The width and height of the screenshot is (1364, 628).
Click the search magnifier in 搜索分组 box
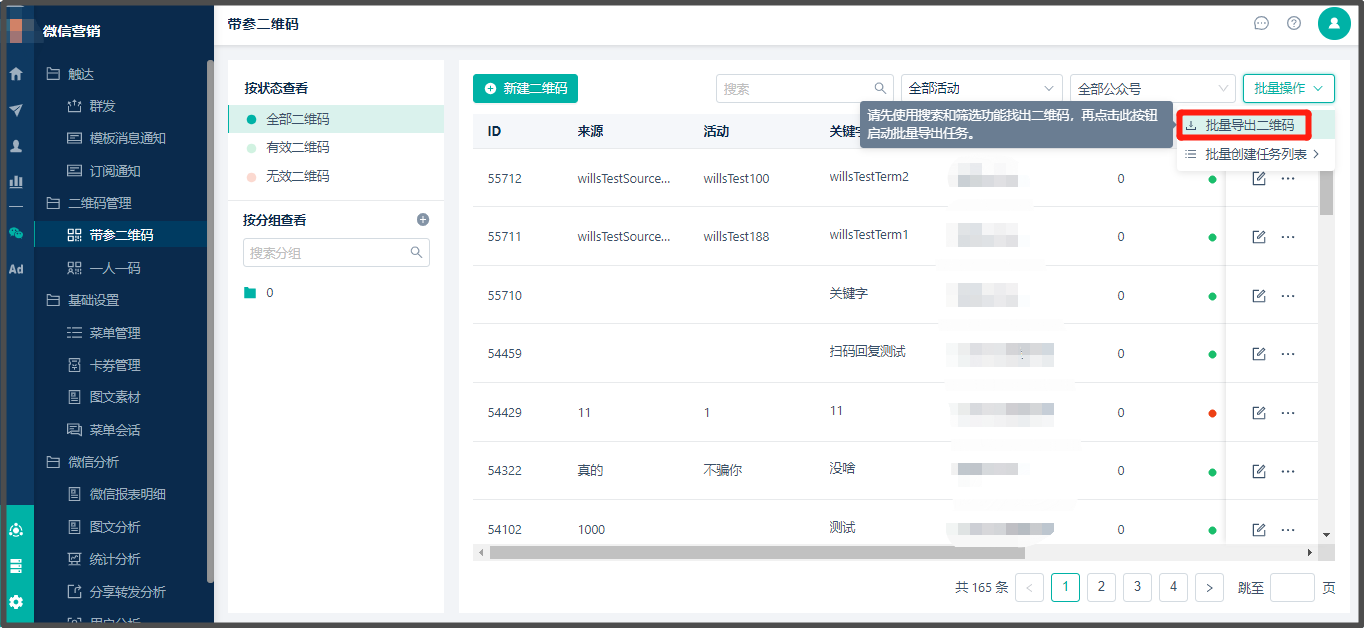(x=417, y=253)
